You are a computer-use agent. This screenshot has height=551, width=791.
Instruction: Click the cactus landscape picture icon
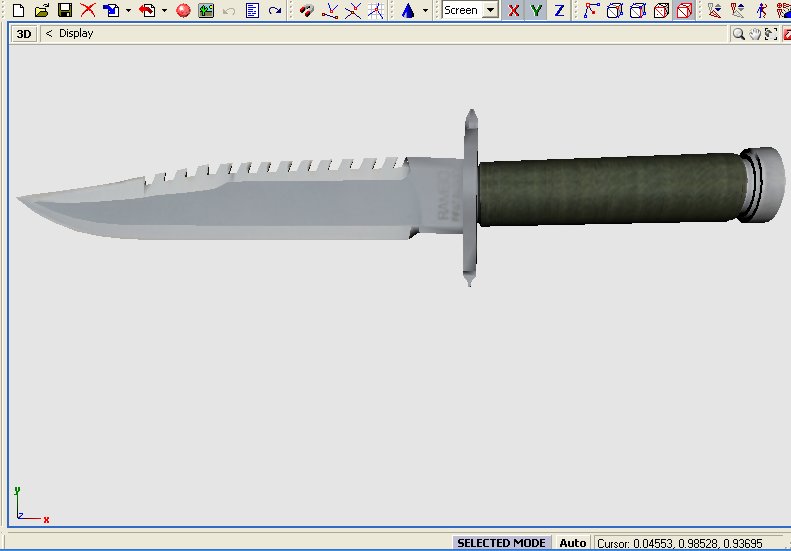[x=206, y=10]
